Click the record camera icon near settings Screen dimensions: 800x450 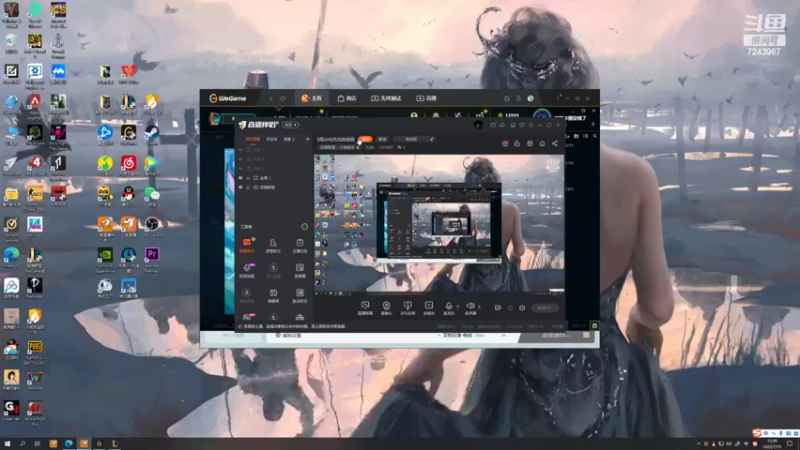click(x=498, y=308)
